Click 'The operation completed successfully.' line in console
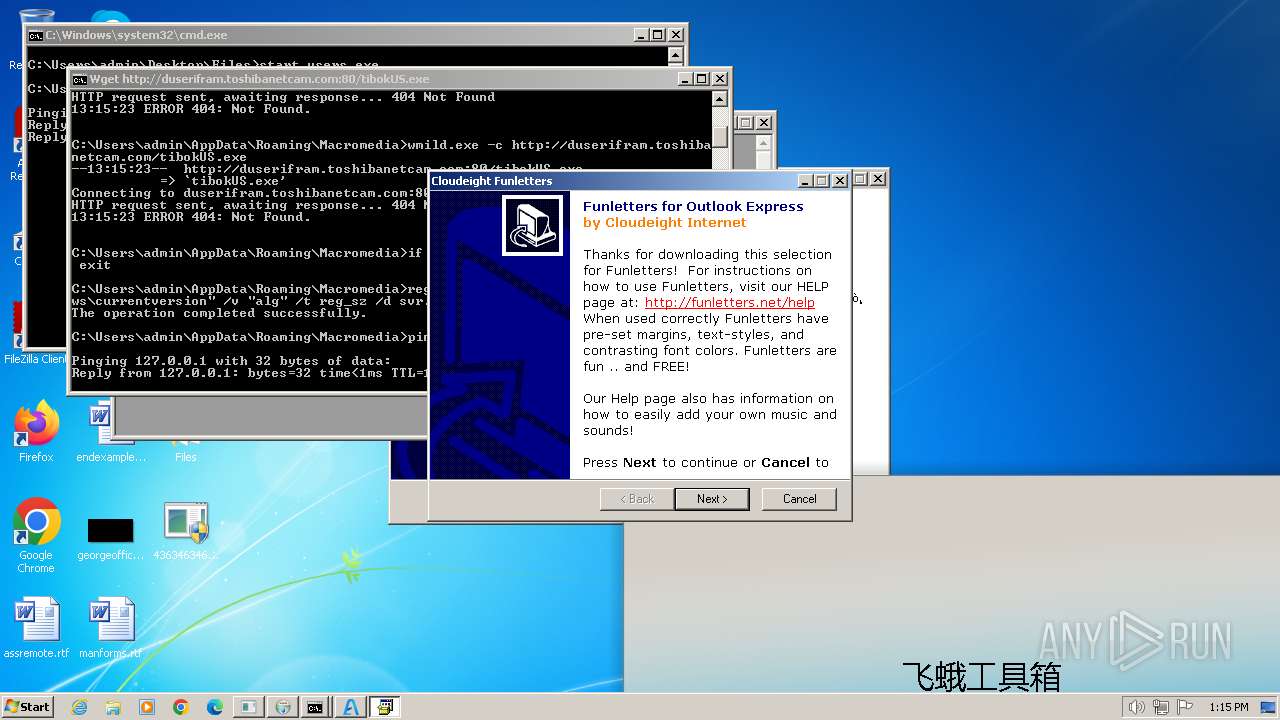 (219, 313)
